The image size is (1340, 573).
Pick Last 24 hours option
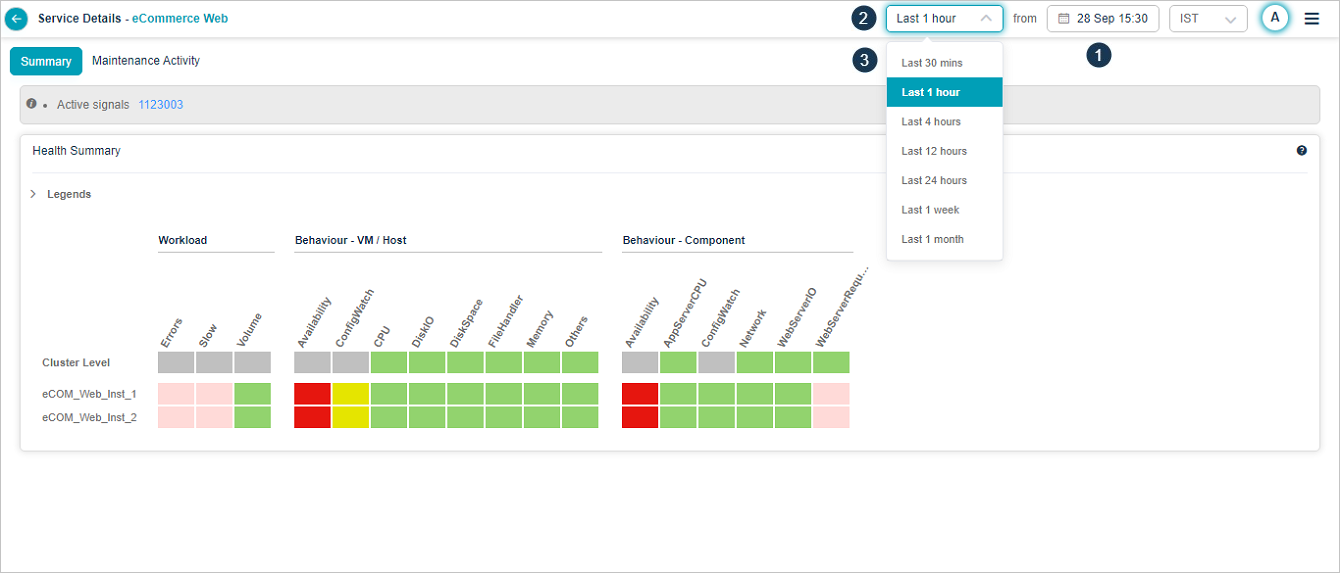[x=934, y=181]
